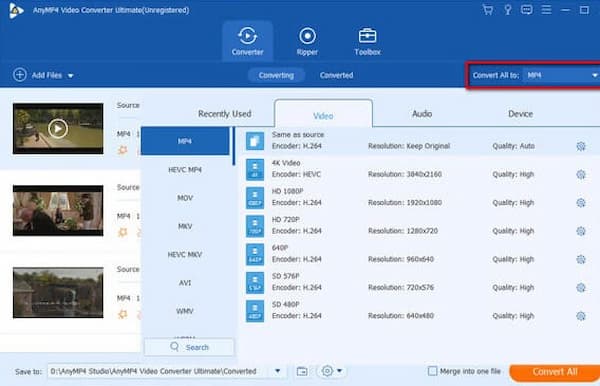Click the shopping cart purchase icon
This screenshot has height=386, width=600.
click(x=488, y=10)
